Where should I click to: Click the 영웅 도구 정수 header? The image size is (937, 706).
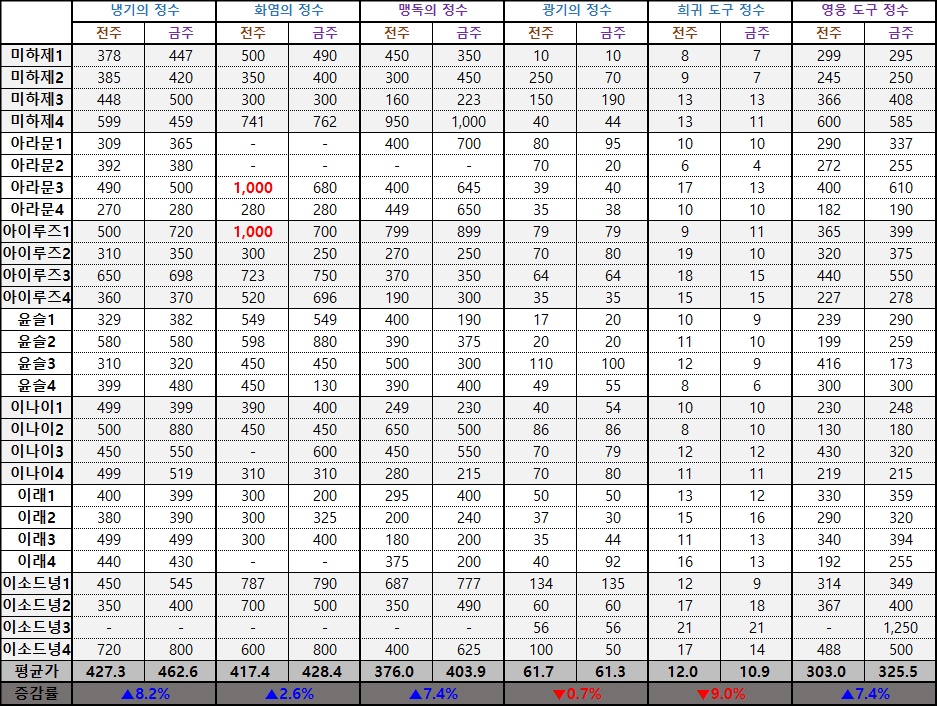[x=864, y=11]
